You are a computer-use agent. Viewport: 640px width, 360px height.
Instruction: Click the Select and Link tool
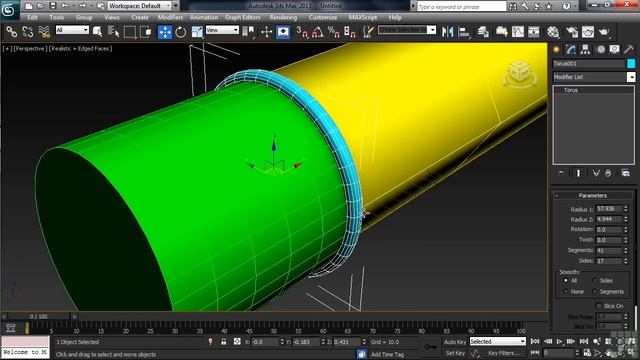tap(11, 31)
